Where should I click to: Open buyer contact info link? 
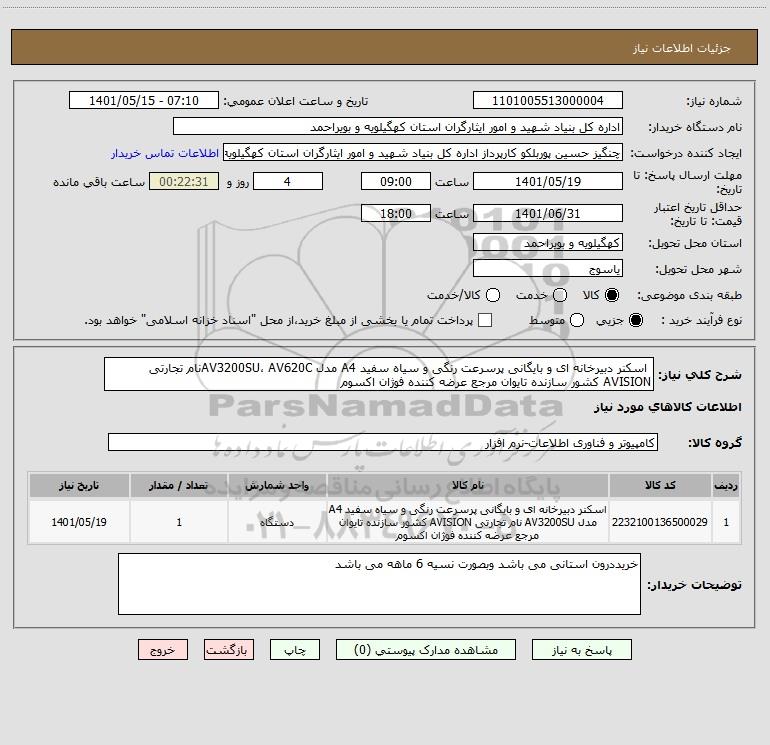(x=165, y=153)
